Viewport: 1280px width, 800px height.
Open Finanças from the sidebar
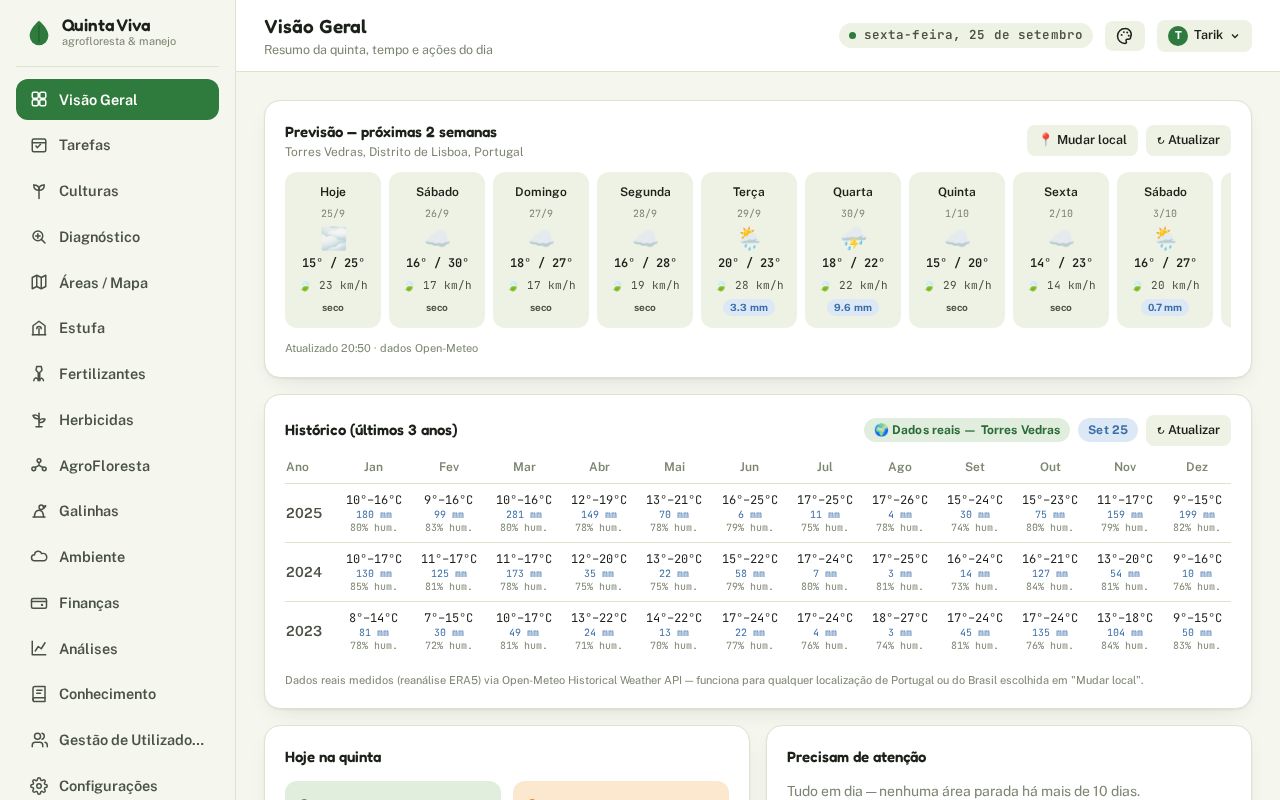(x=117, y=603)
